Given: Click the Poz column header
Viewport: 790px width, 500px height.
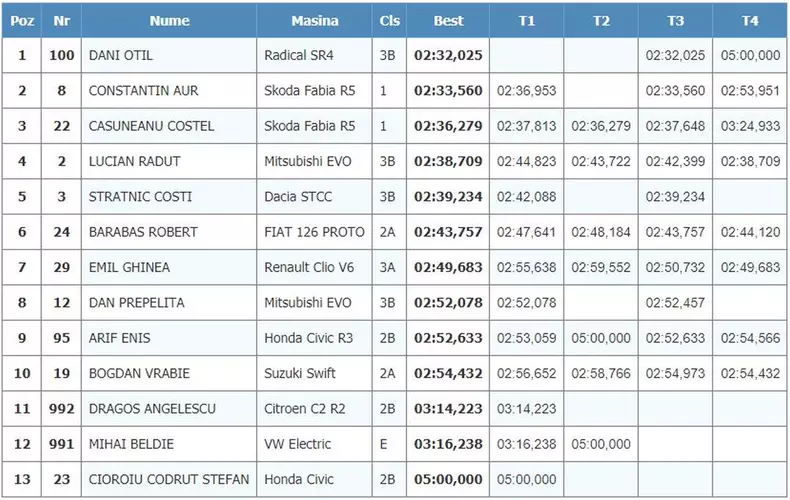Looking at the screenshot, I should (21, 20).
